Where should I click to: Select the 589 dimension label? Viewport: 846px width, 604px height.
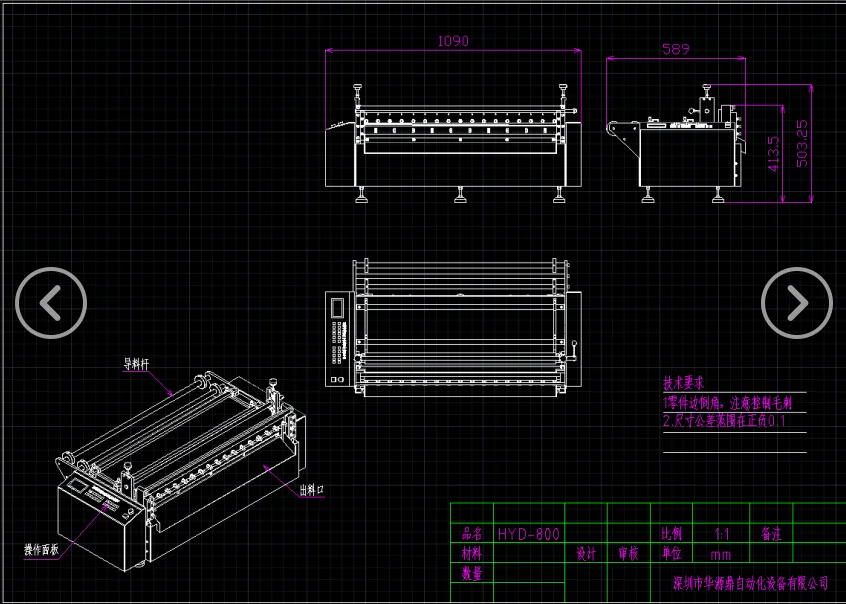(676, 49)
